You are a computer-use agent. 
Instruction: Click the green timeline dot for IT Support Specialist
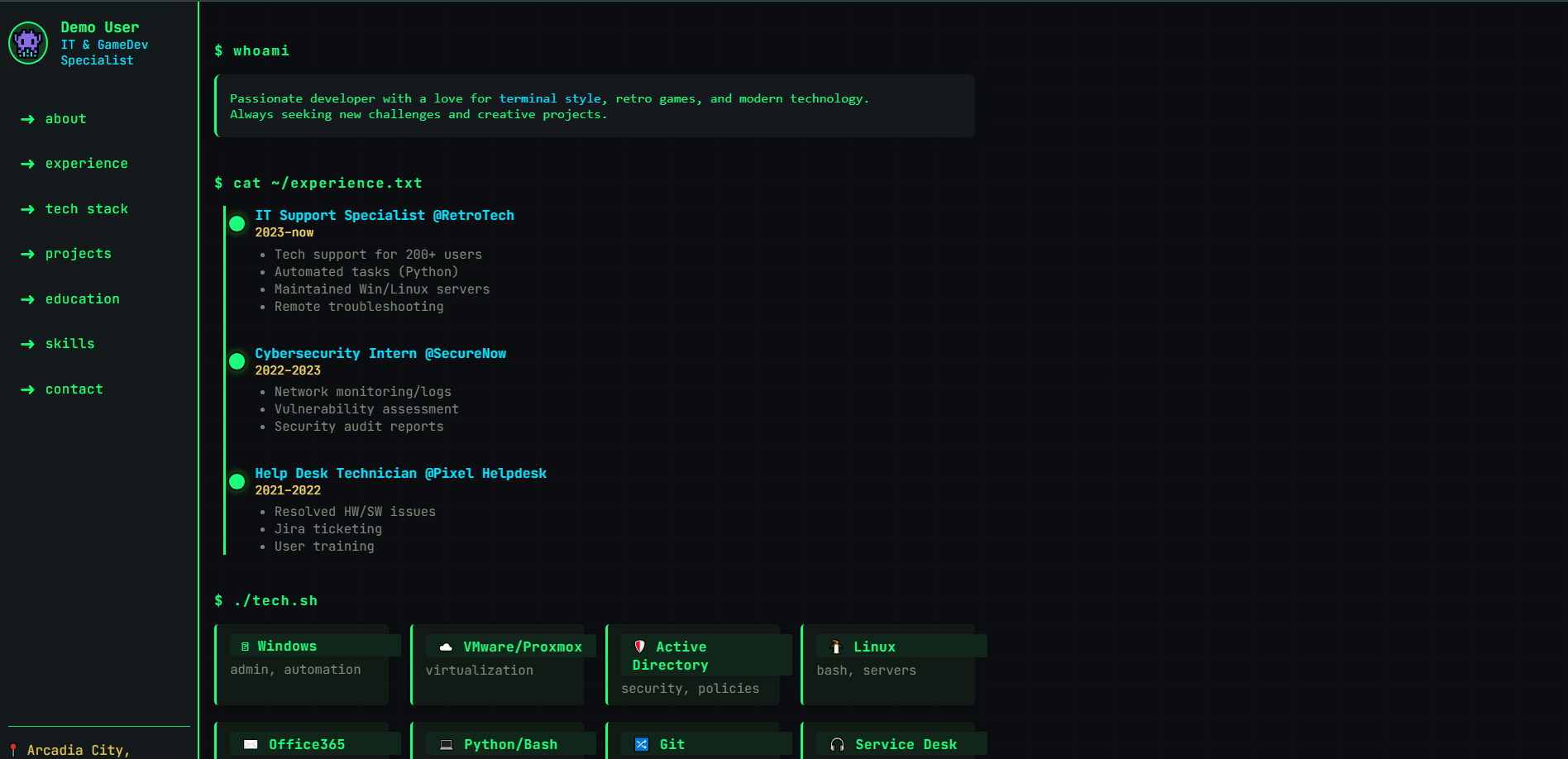(x=237, y=223)
